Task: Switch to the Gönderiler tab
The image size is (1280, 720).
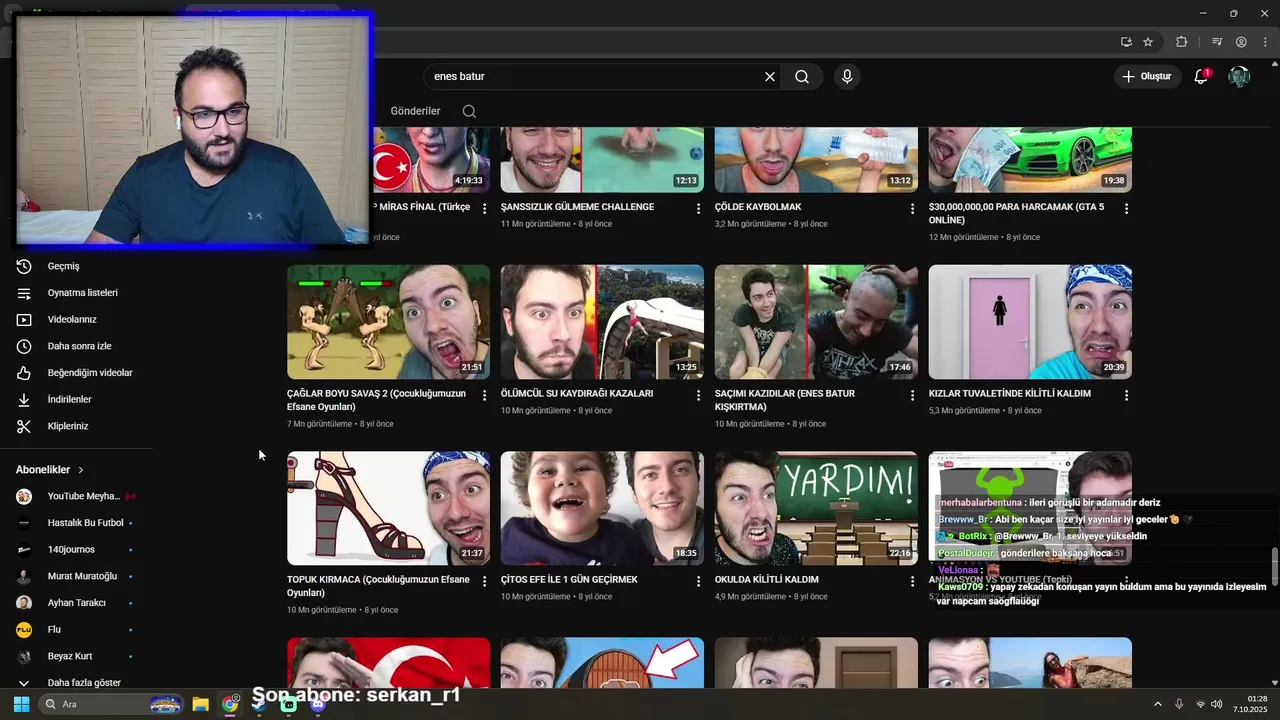Action: pyautogui.click(x=415, y=111)
